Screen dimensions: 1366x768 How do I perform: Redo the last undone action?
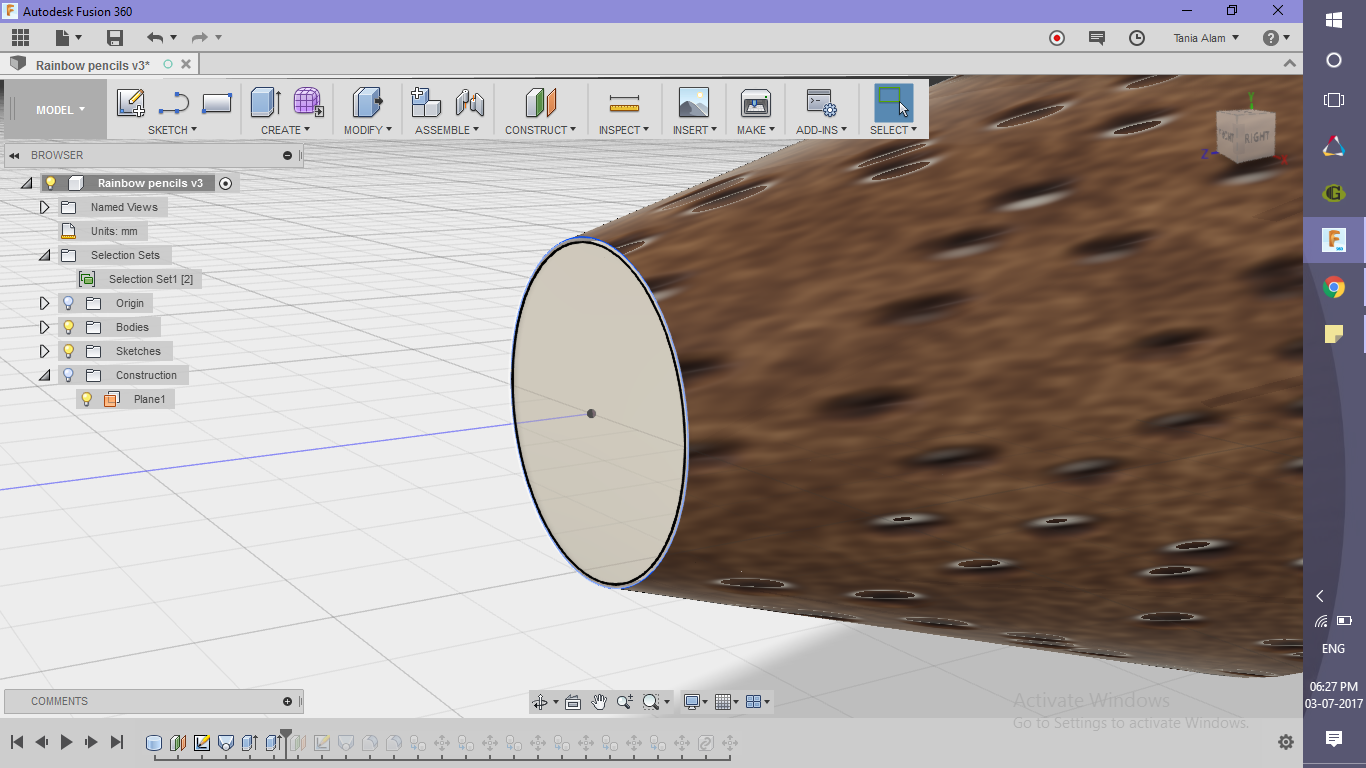[x=199, y=38]
